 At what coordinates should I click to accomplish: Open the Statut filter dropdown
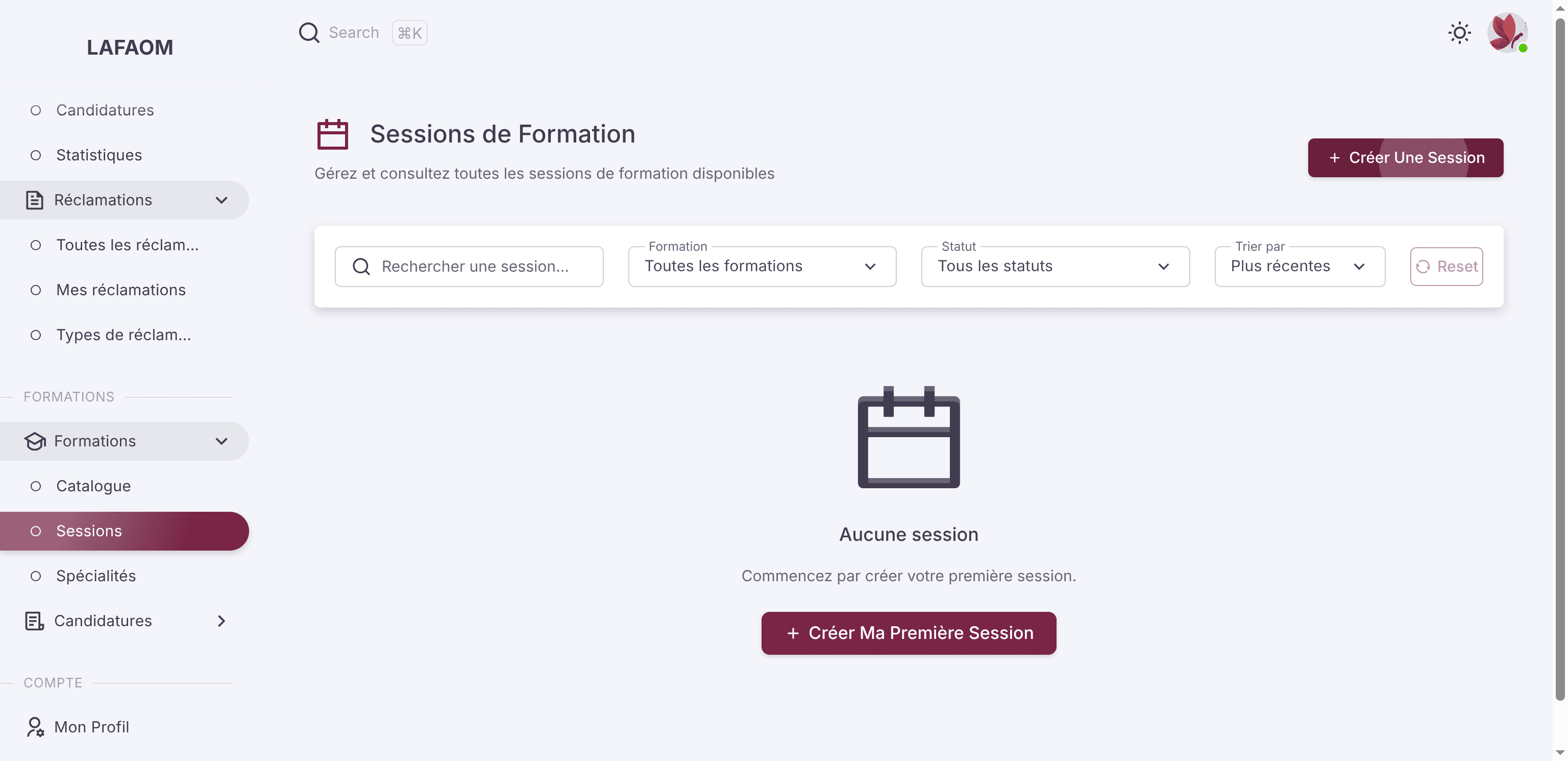1055,266
